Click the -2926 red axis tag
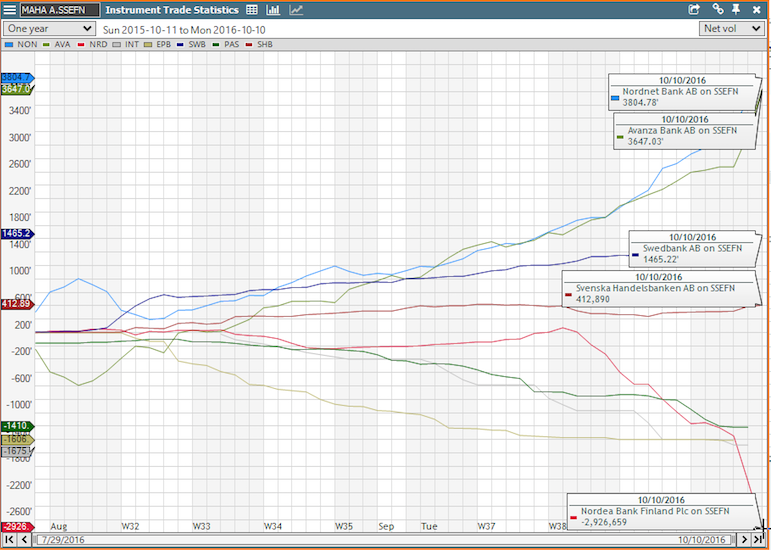The image size is (771, 550). (17, 527)
